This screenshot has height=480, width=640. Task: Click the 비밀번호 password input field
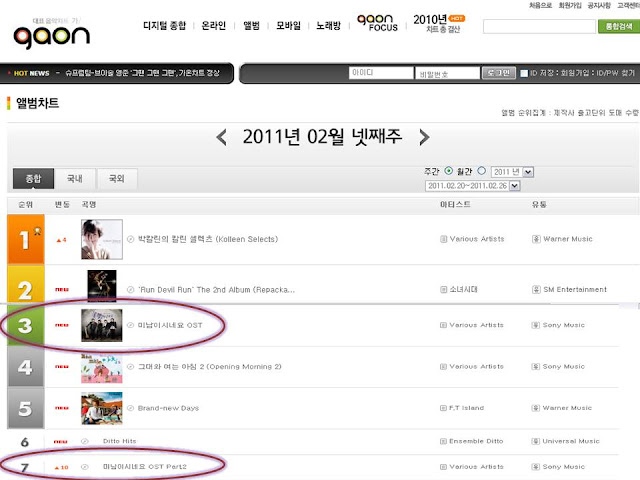(447, 73)
